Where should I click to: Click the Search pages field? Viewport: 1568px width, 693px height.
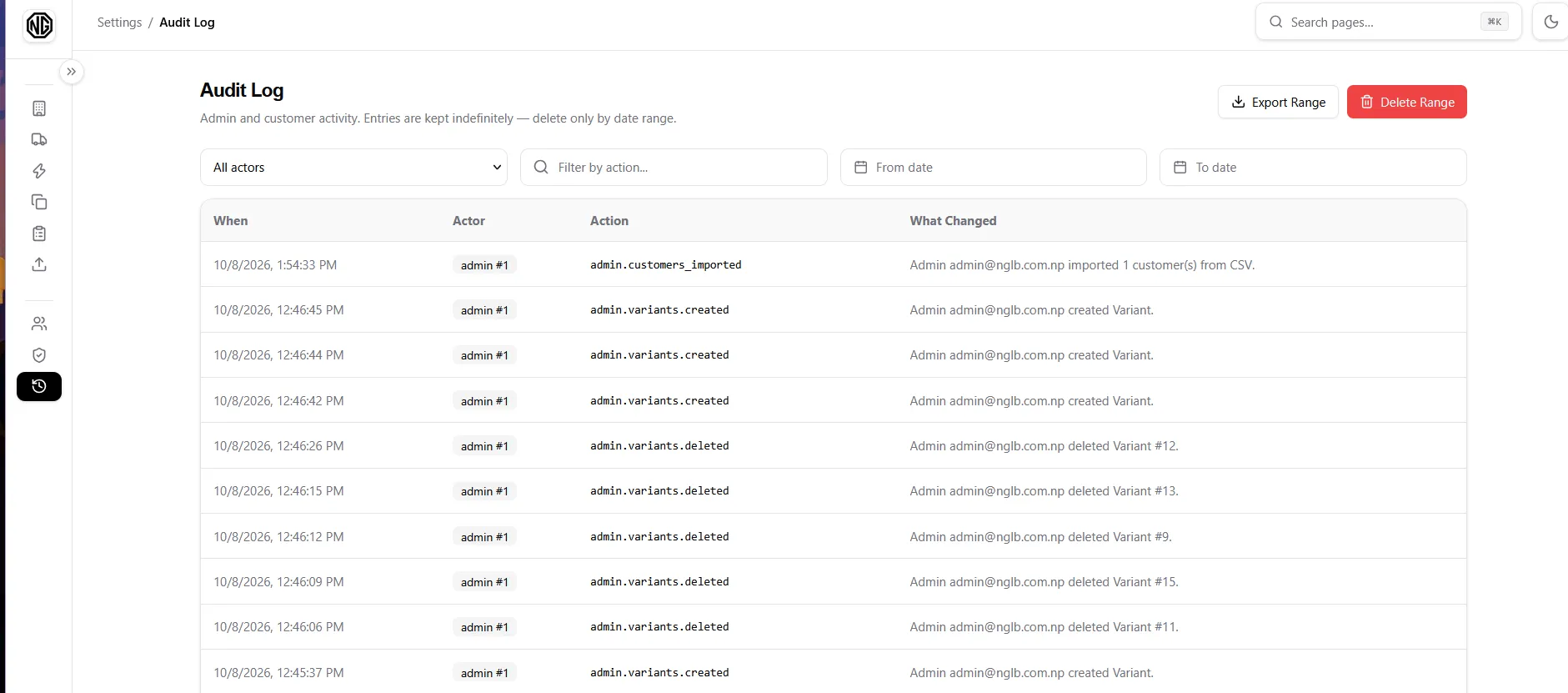1388,22
